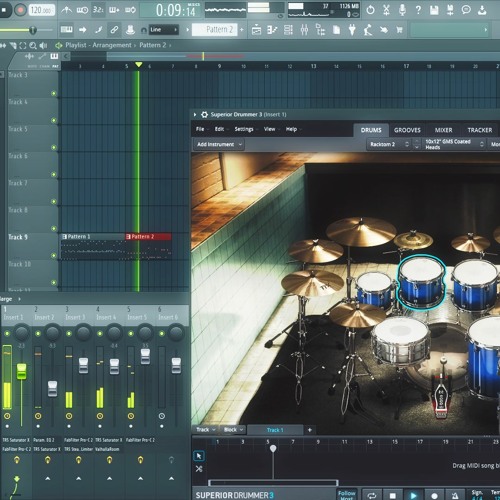Click the playlist magnifier zoom icon

point(33,45)
